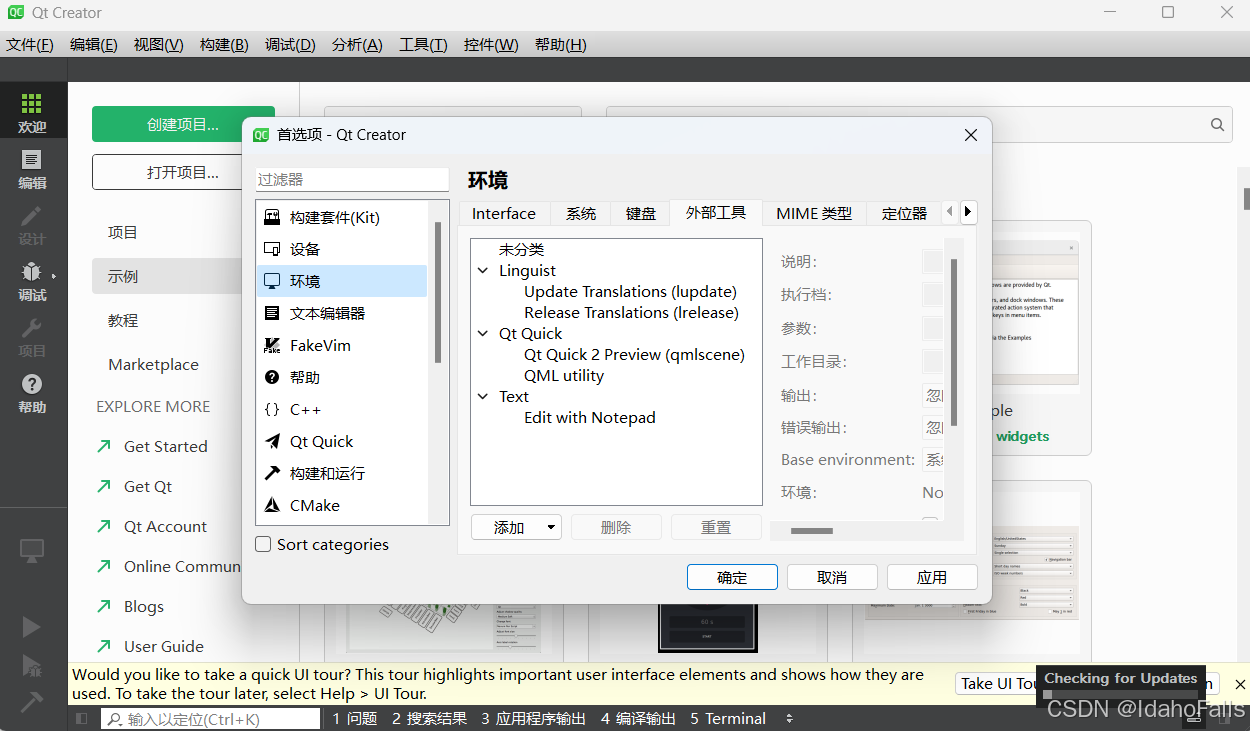
Task: Open the 3 应用程序输出 output pane
Action: pos(533,719)
